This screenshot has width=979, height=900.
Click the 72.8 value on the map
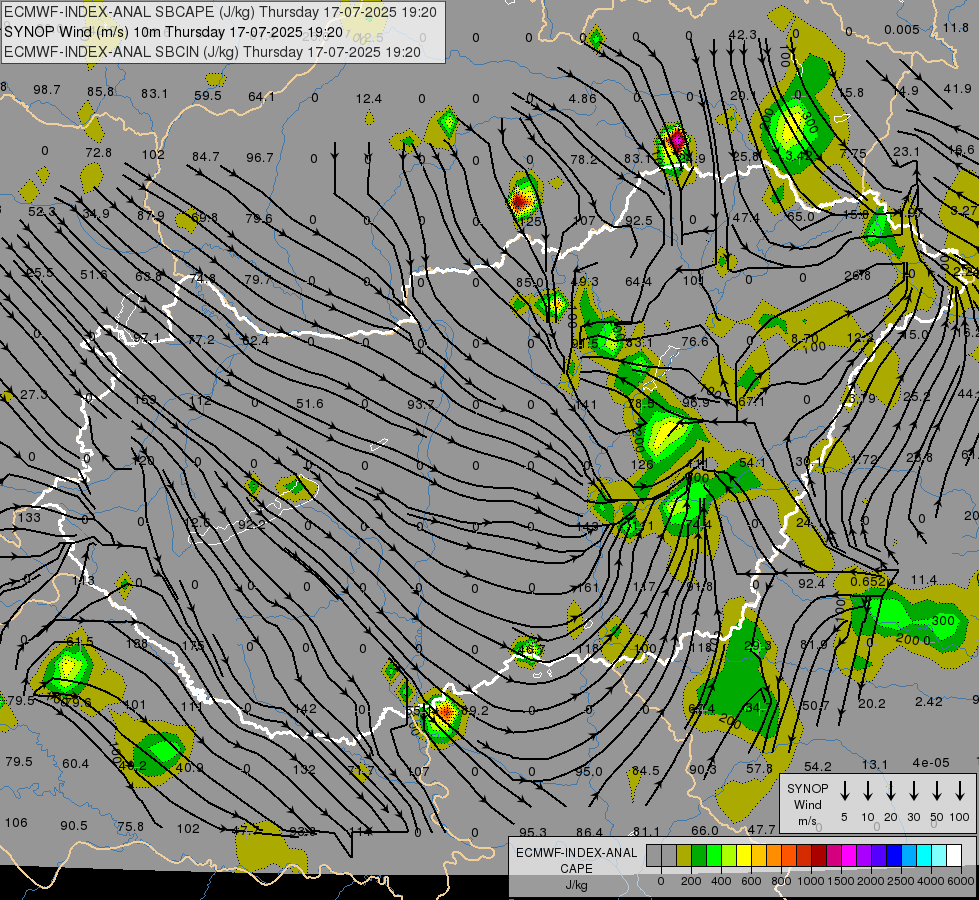tap(99, 152)
